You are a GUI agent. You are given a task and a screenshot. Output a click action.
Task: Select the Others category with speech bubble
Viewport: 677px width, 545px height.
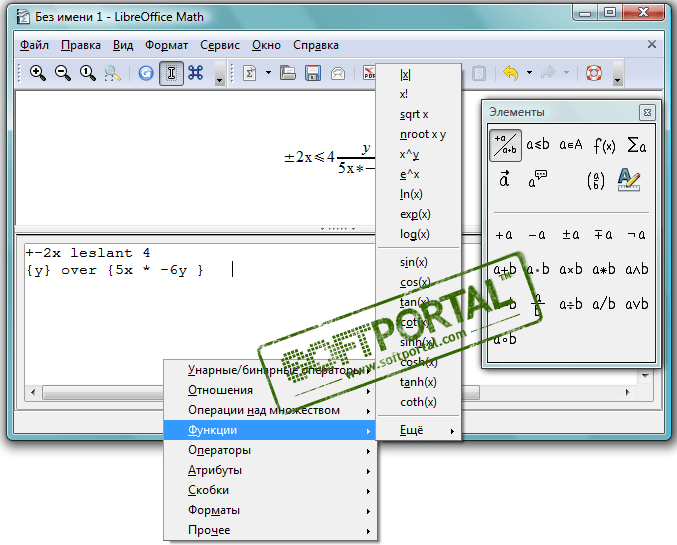tap(538, 179)
